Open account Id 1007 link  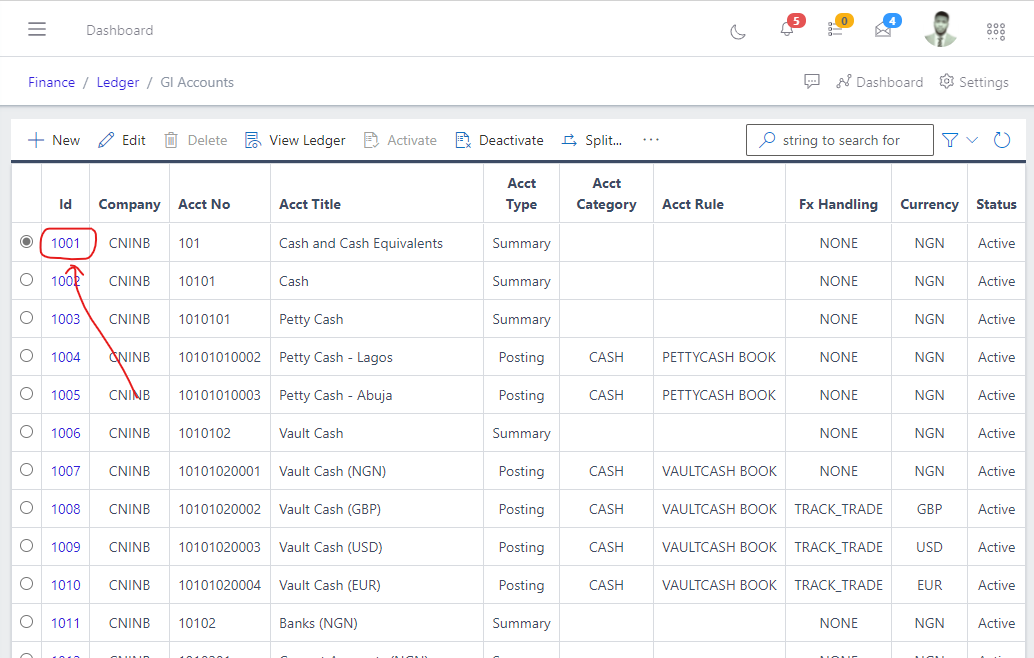click(x=66, y=471)
